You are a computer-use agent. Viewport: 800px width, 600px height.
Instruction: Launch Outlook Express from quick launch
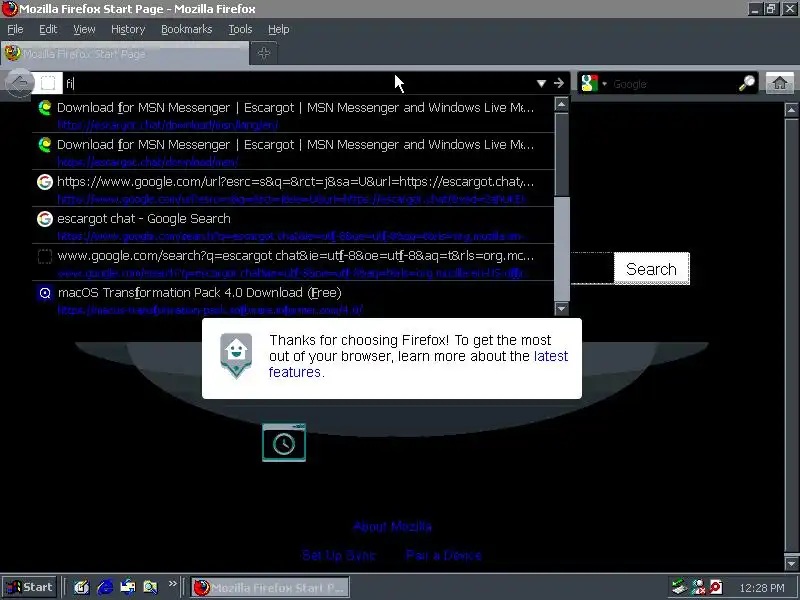coord(128,587)
